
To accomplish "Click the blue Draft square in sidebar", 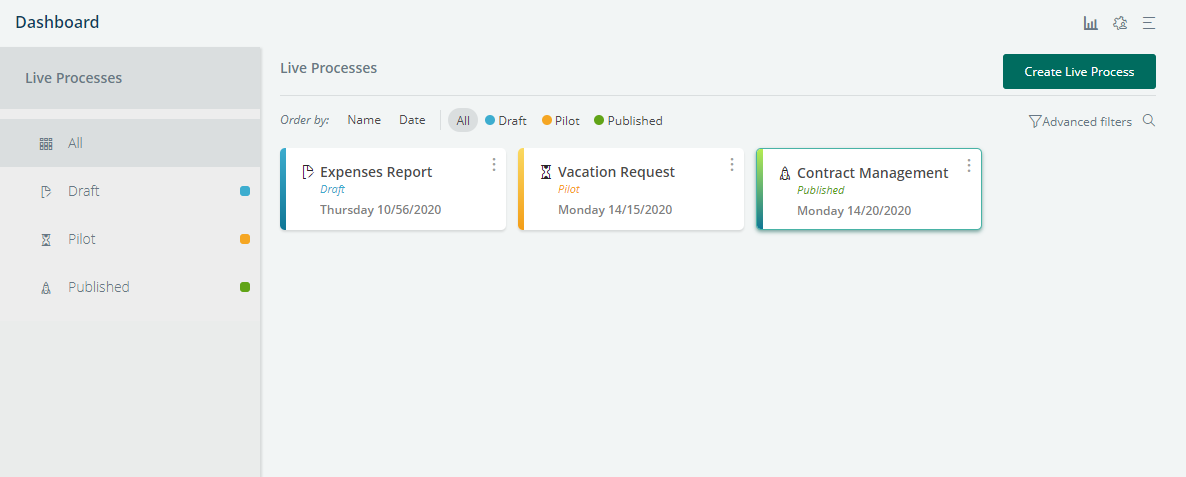I will tap(245, 191).
